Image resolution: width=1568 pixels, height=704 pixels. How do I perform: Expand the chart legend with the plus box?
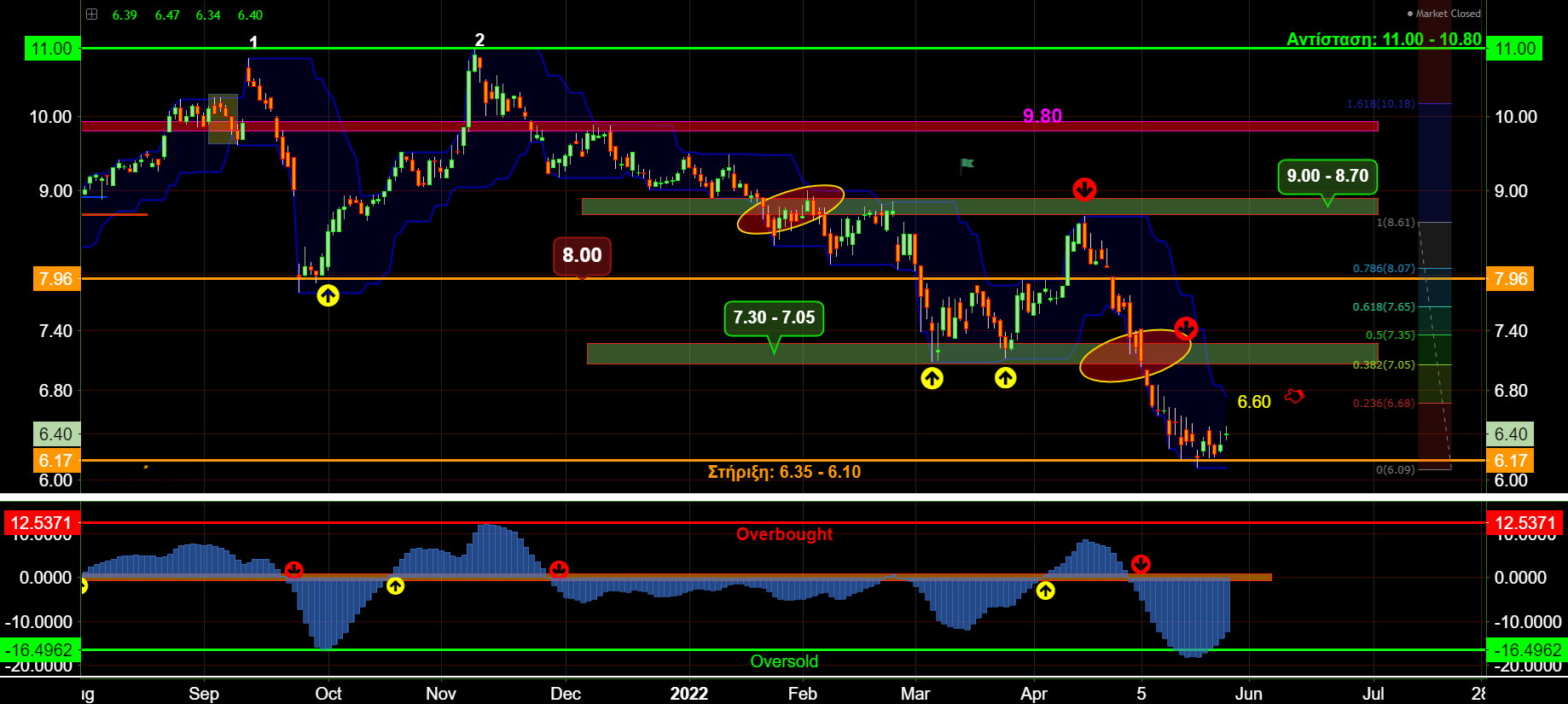click(92, 15)
